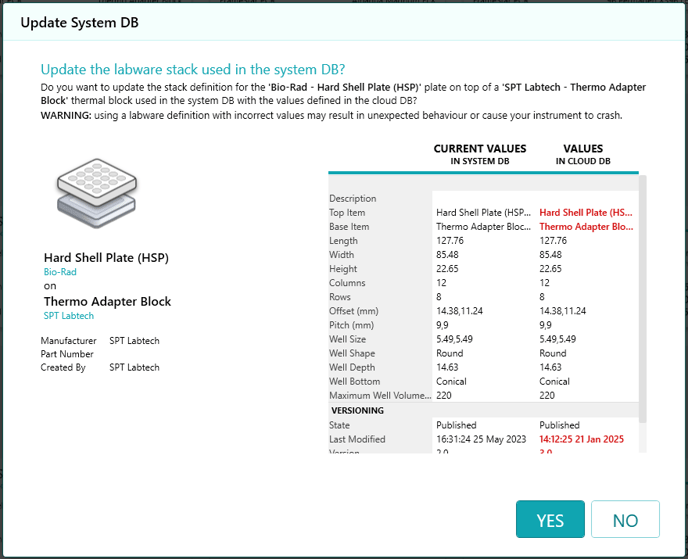
Task: Click the values table vertical scrollbar
Action: (x=642, y=299)
